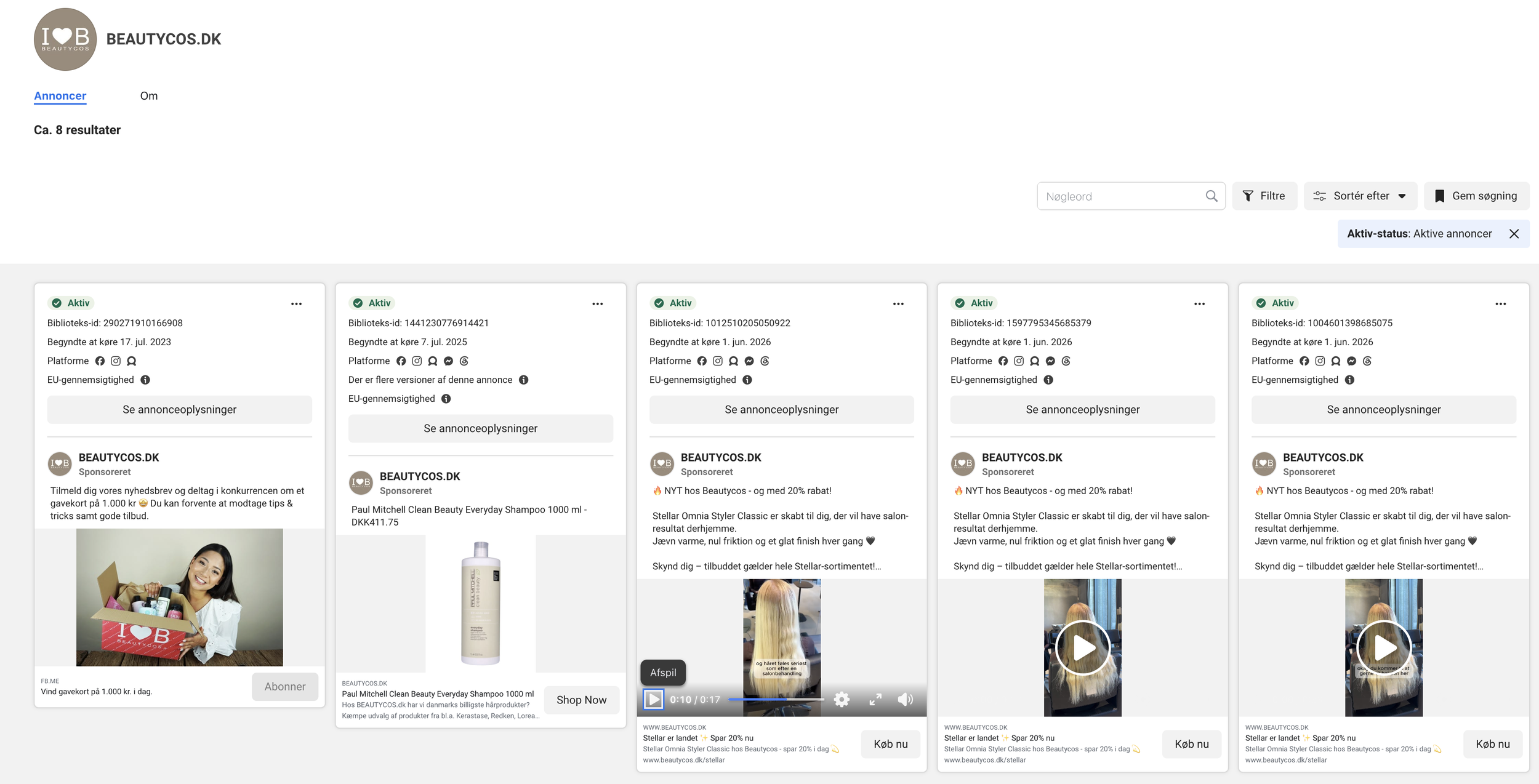
Task: Click Threads platform icon on ad 1004601398685075
Action: (x=1367, y=361)
